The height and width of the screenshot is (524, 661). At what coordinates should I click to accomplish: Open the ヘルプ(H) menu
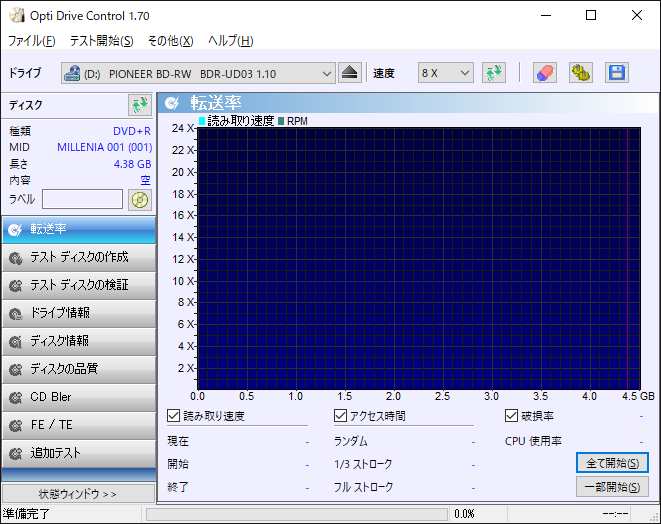pyautogui.click(x=231, y=41)
